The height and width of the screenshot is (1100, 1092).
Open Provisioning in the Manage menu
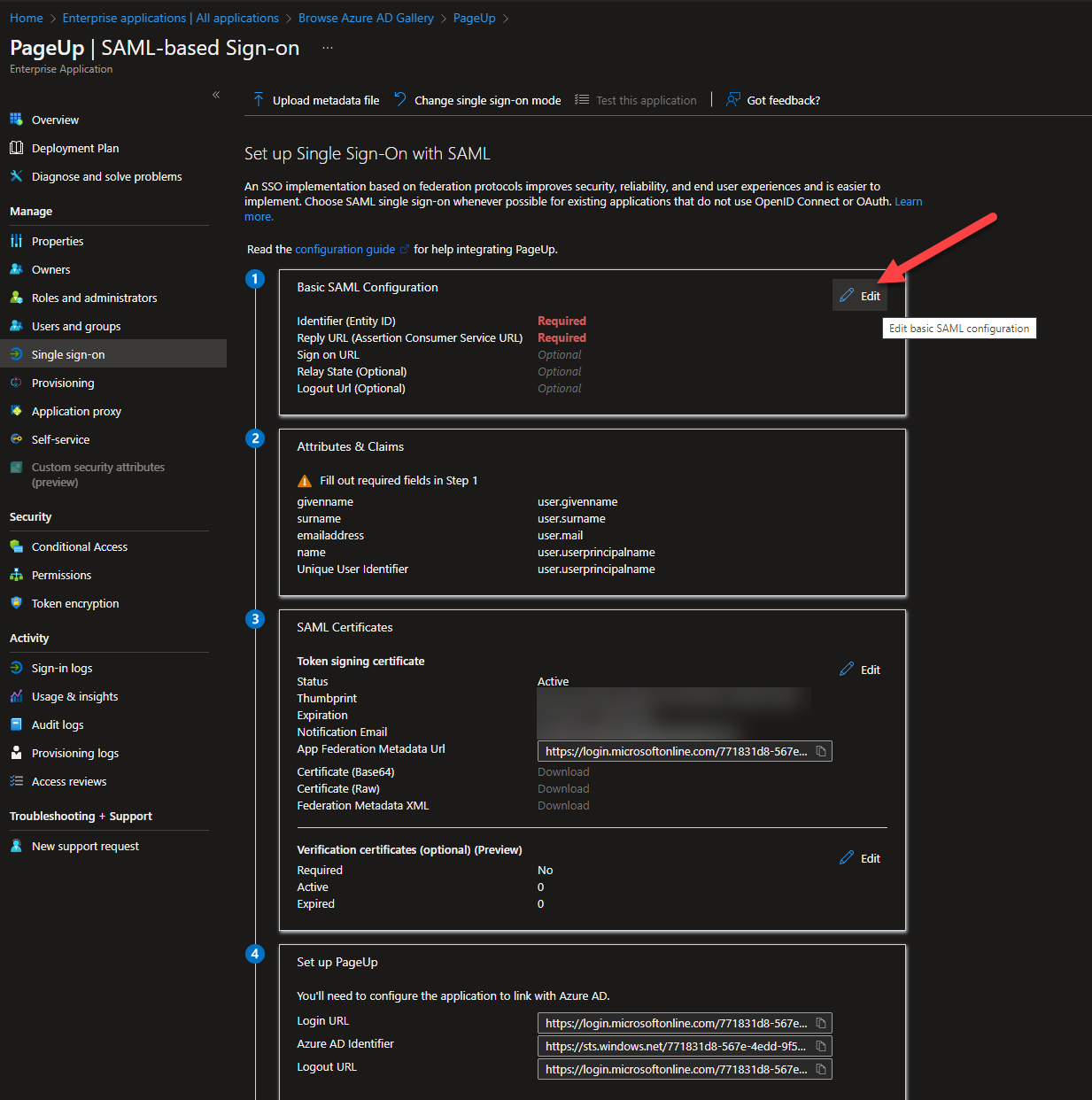point(63,383)
